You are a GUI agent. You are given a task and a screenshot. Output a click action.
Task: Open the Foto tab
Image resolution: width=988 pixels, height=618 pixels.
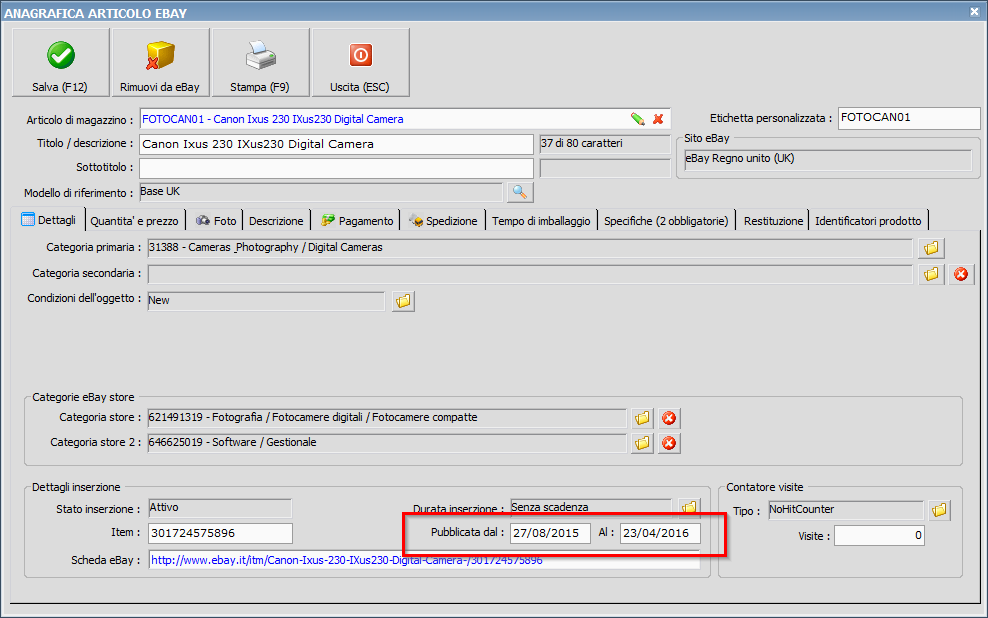pos(215,221)
